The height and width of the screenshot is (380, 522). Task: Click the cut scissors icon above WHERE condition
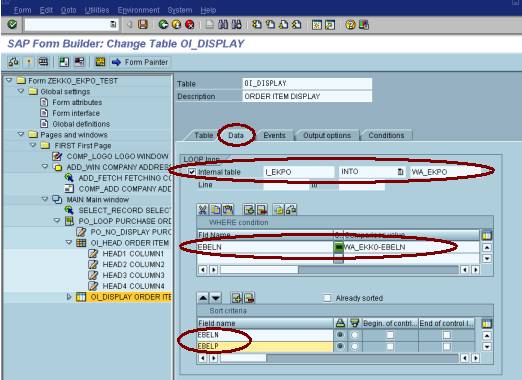pyautogui.click(x=202, y=210)
